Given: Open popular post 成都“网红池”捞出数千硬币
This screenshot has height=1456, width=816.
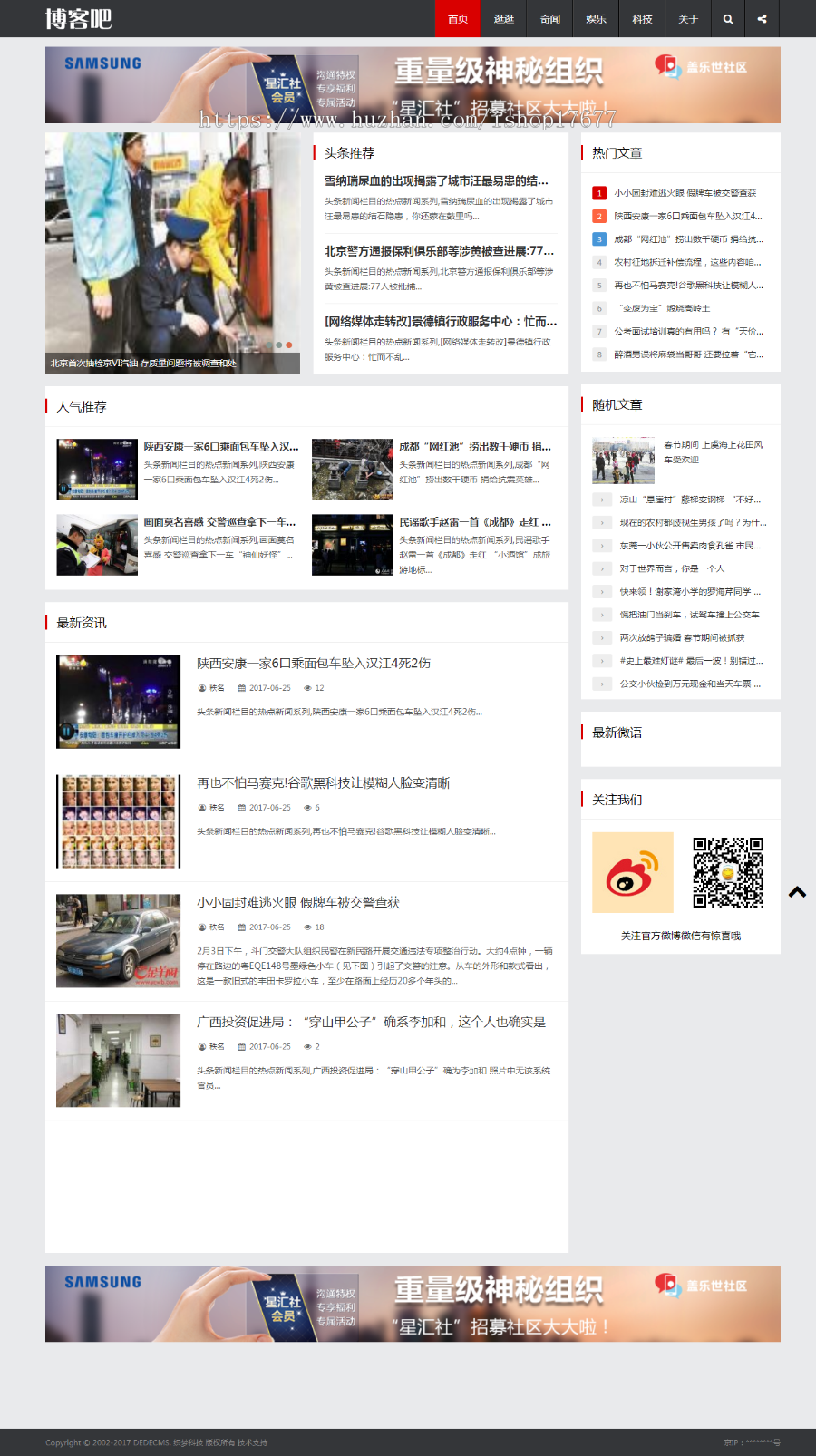Looking at the screenshot, I should coord(475,447).
